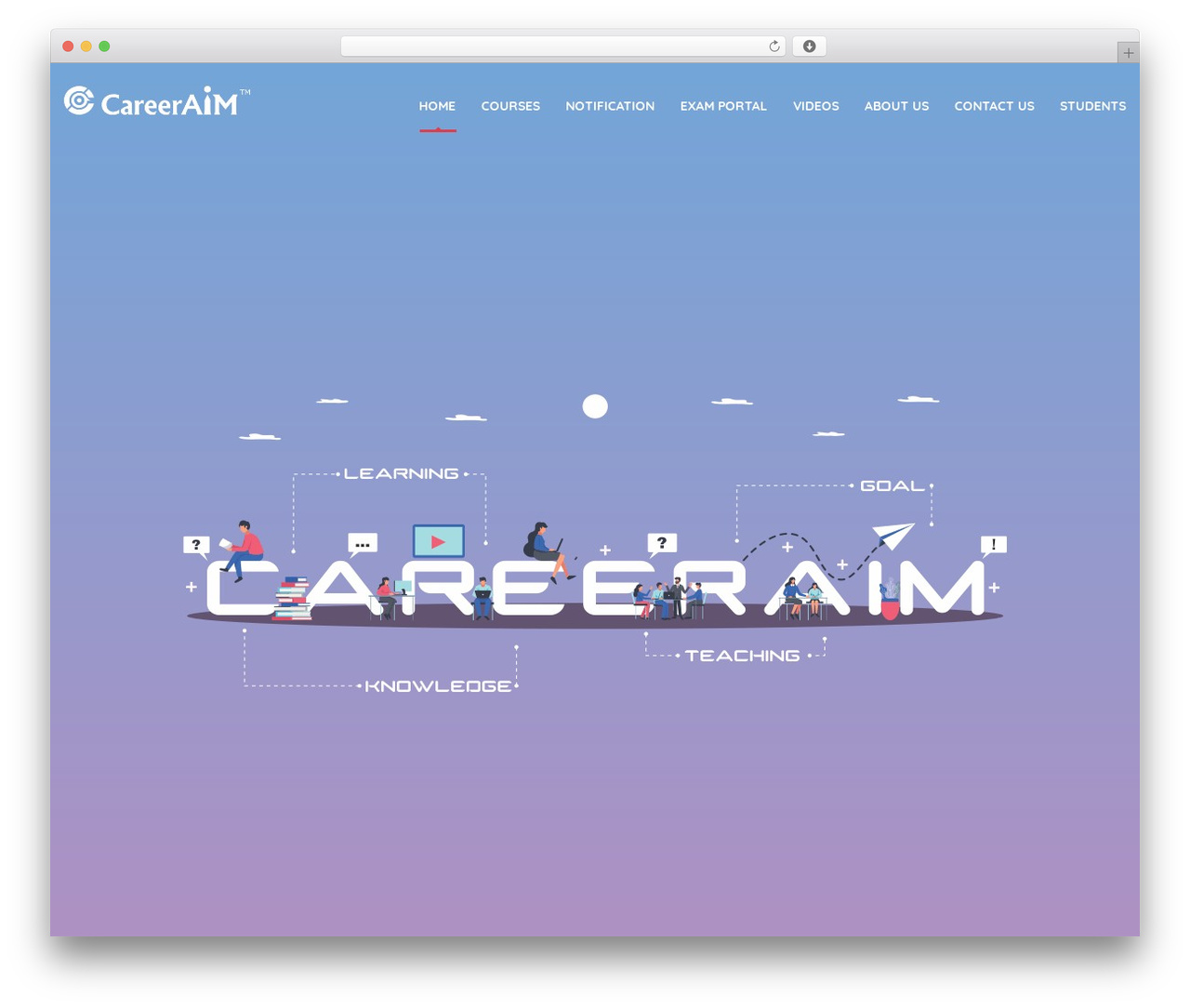1190x1008 pixels.
Task: Close the browser window with red button
Action: (x=68, y=46)
